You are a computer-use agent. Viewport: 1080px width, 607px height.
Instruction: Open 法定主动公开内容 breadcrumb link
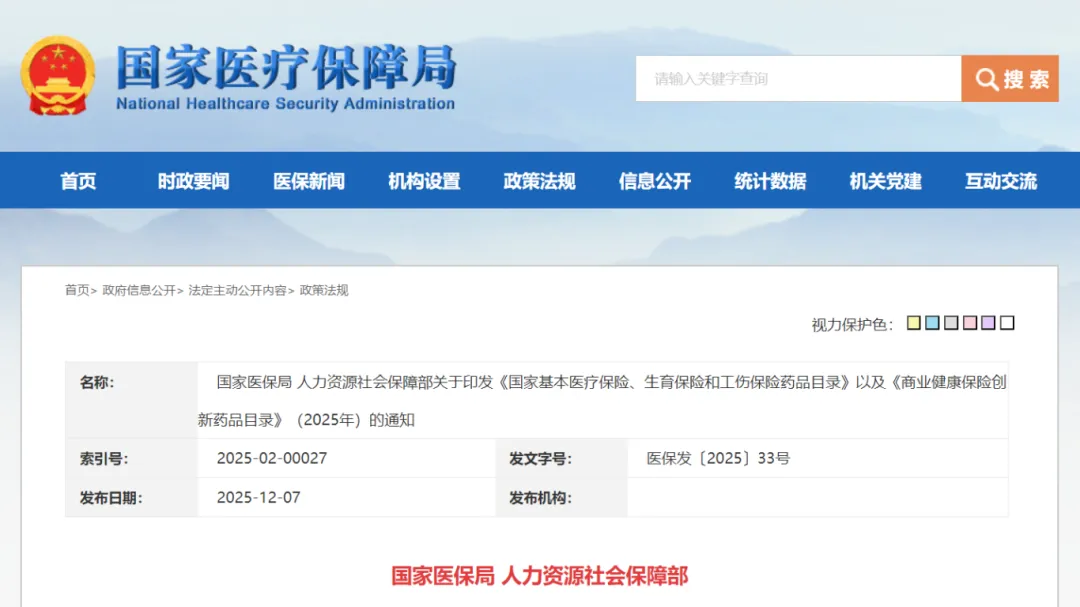238,290
